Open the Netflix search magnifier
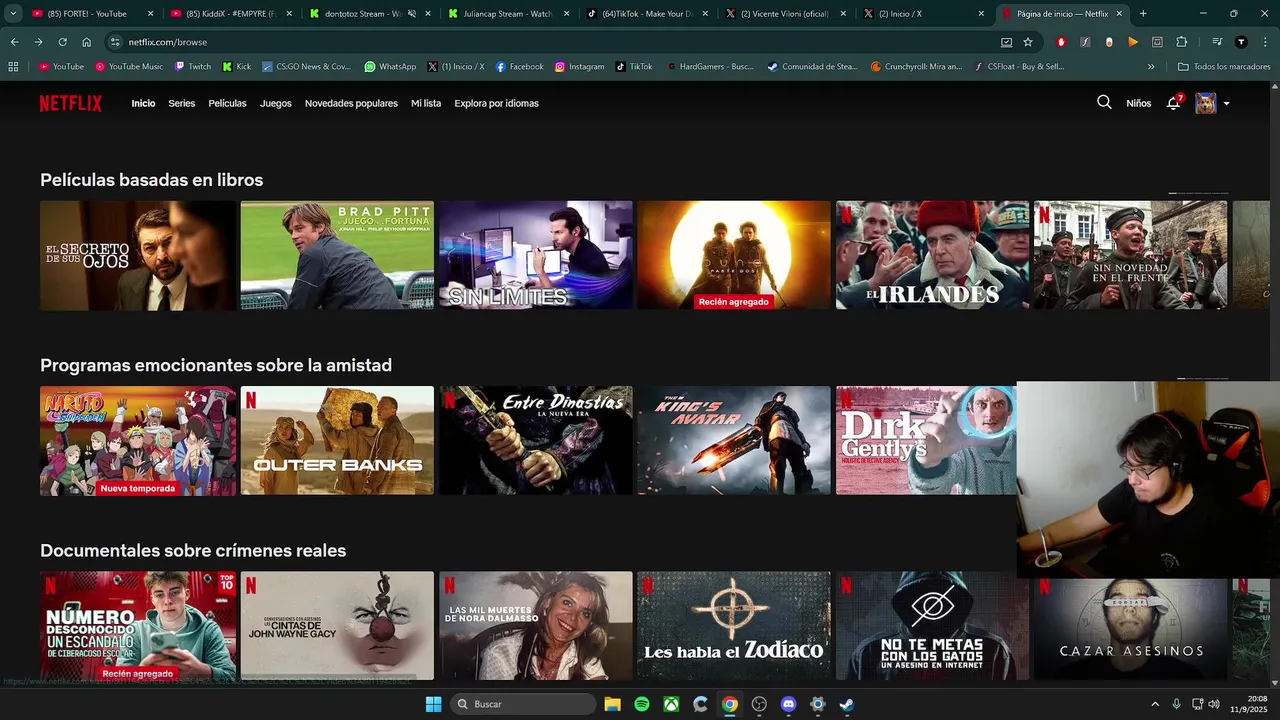 (1104, 102)
